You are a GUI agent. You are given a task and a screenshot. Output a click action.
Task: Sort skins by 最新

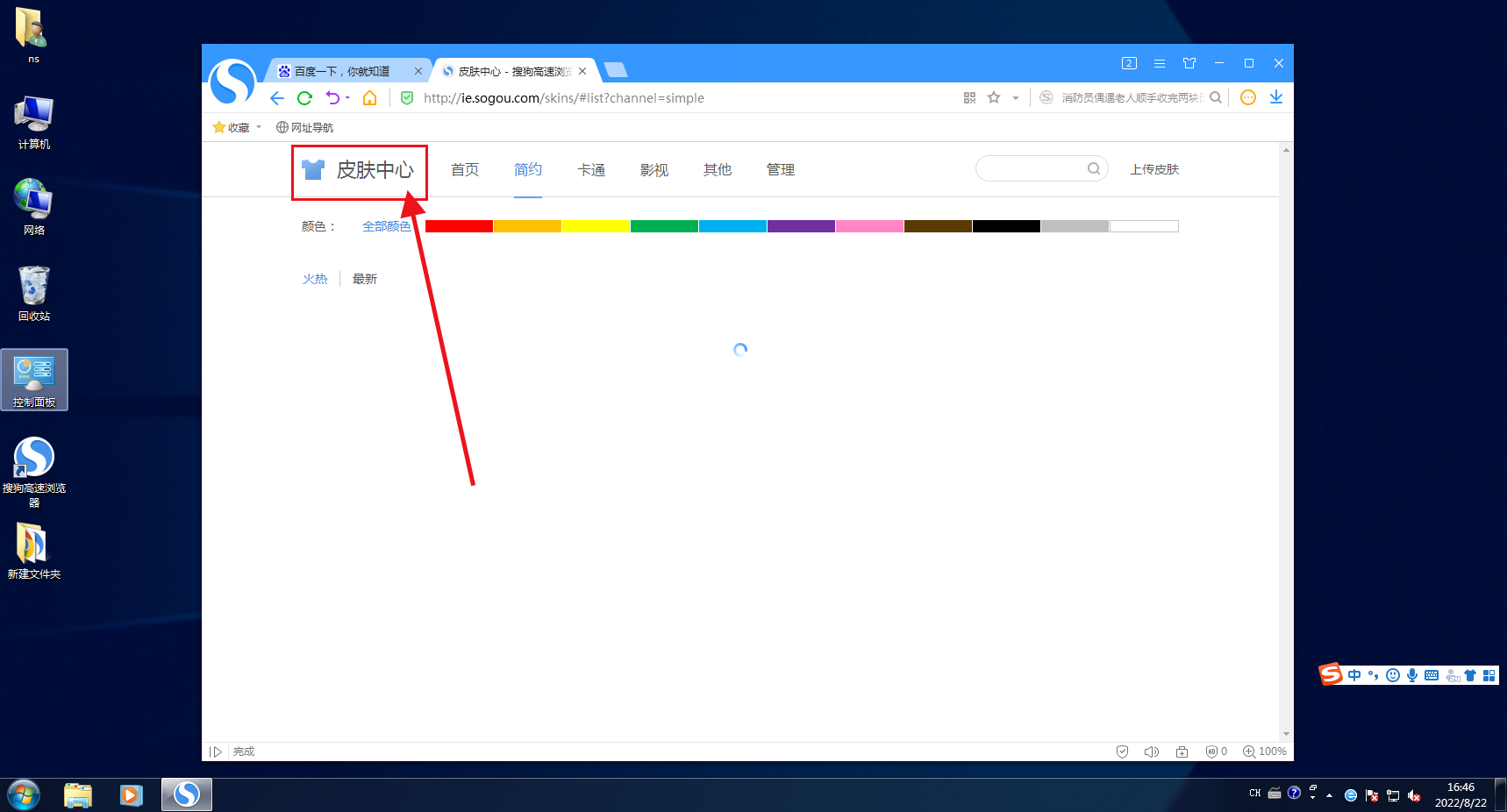[x=365, y=279]
